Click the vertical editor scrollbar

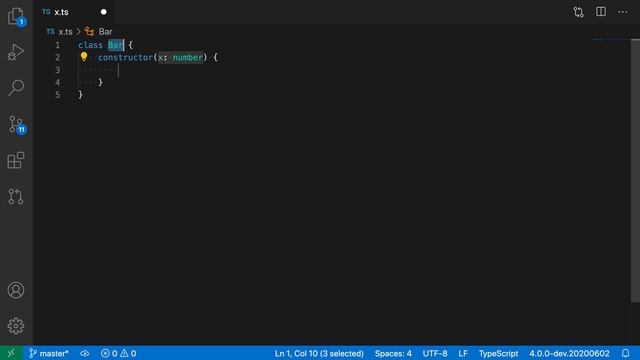point(635,171)
